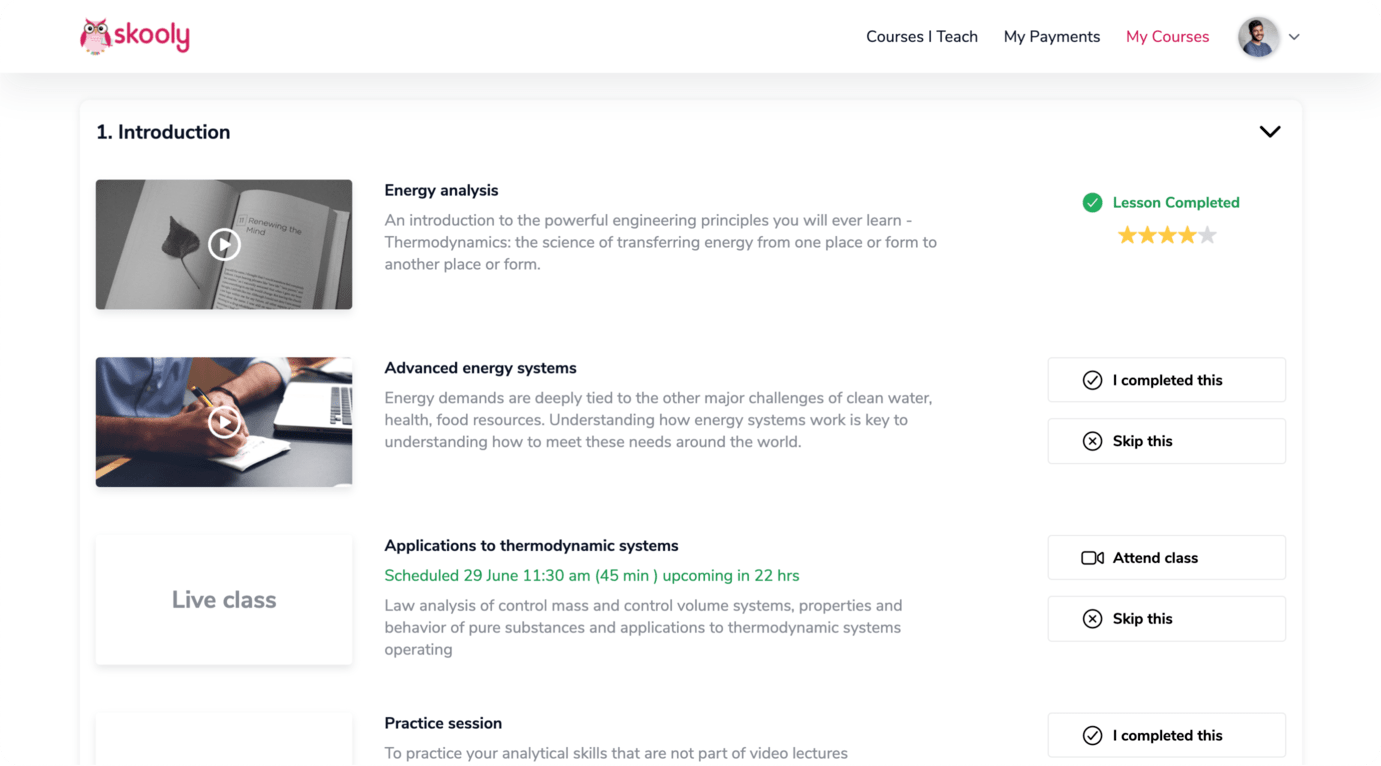Open the Courses I Teach page

tap(922, 36)
